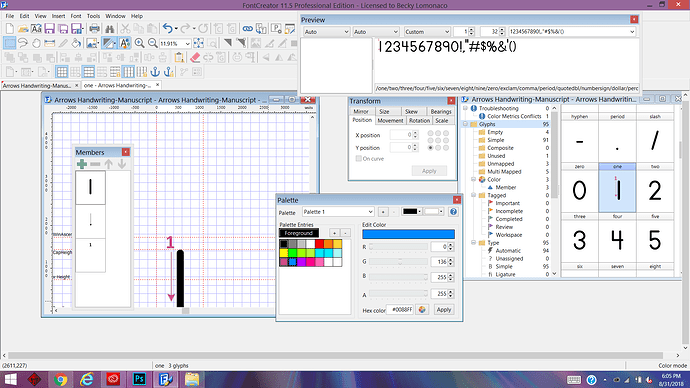Viewport: 690px width, 388px height.
Task: Open a font file with folder icon
Action: pos(23,29)
